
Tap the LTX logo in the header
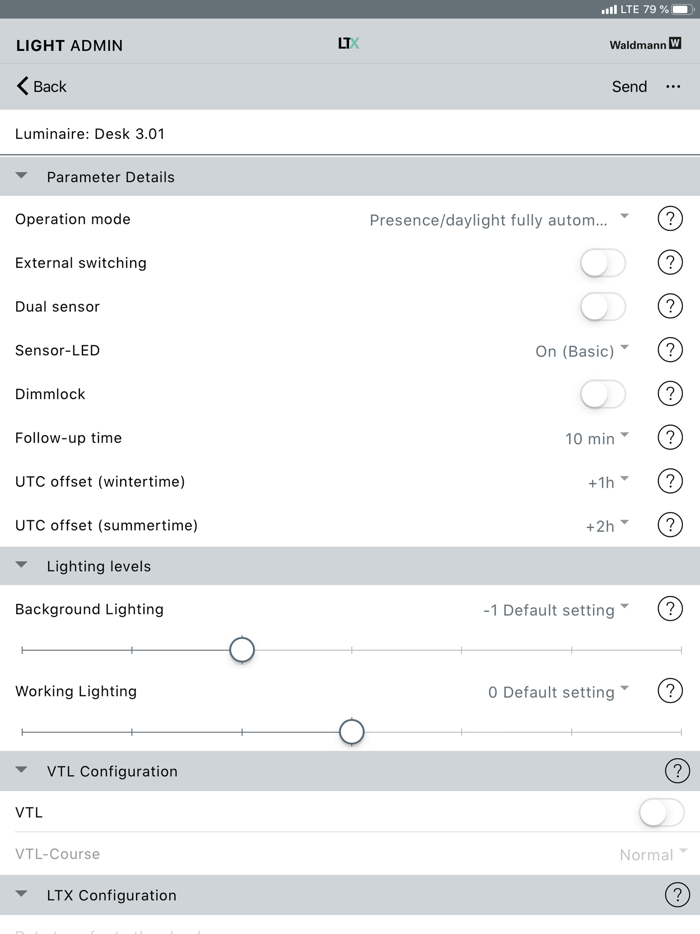coord(348,44)
